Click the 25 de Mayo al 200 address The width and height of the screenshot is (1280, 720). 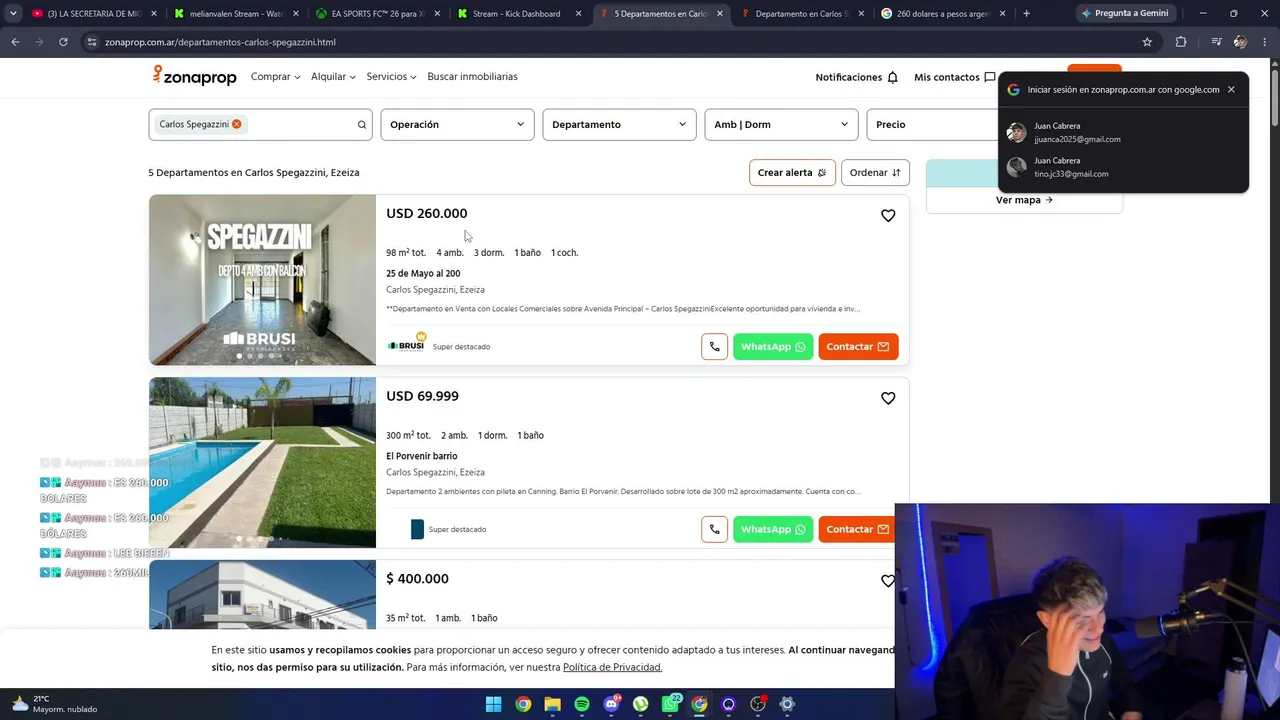pyautogui.click(x=423, y=273)
